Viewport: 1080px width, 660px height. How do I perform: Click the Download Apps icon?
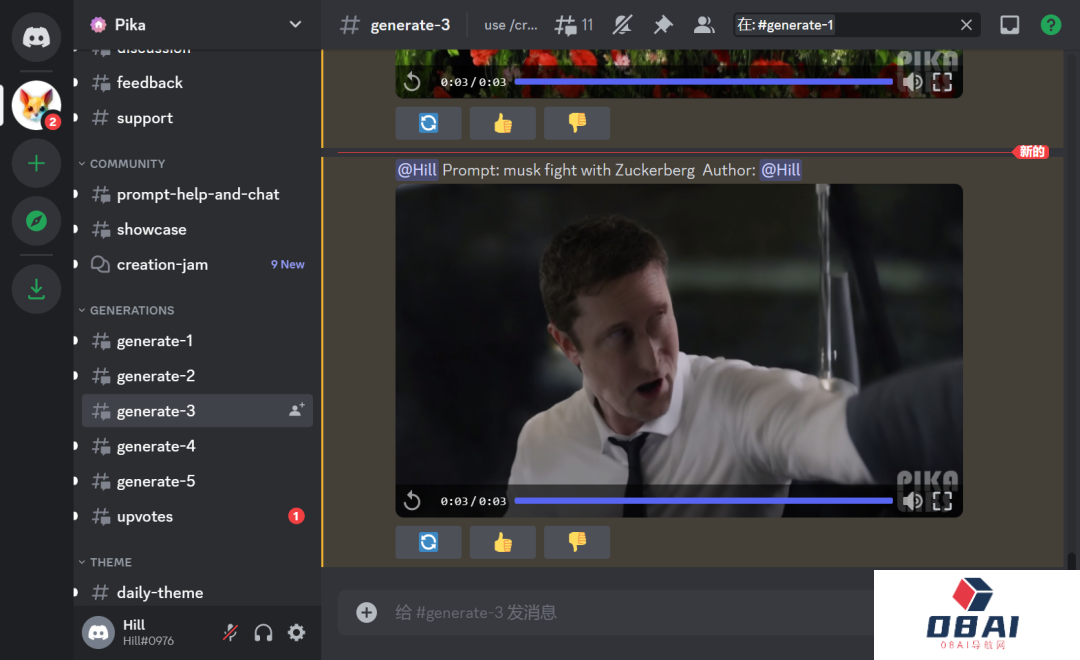(x=37, y=289)
